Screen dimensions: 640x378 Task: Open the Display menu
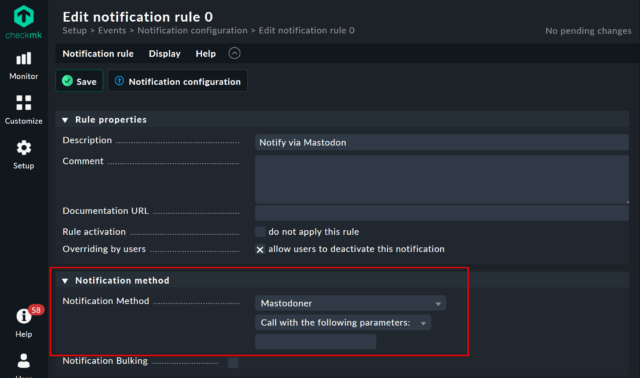164,53
